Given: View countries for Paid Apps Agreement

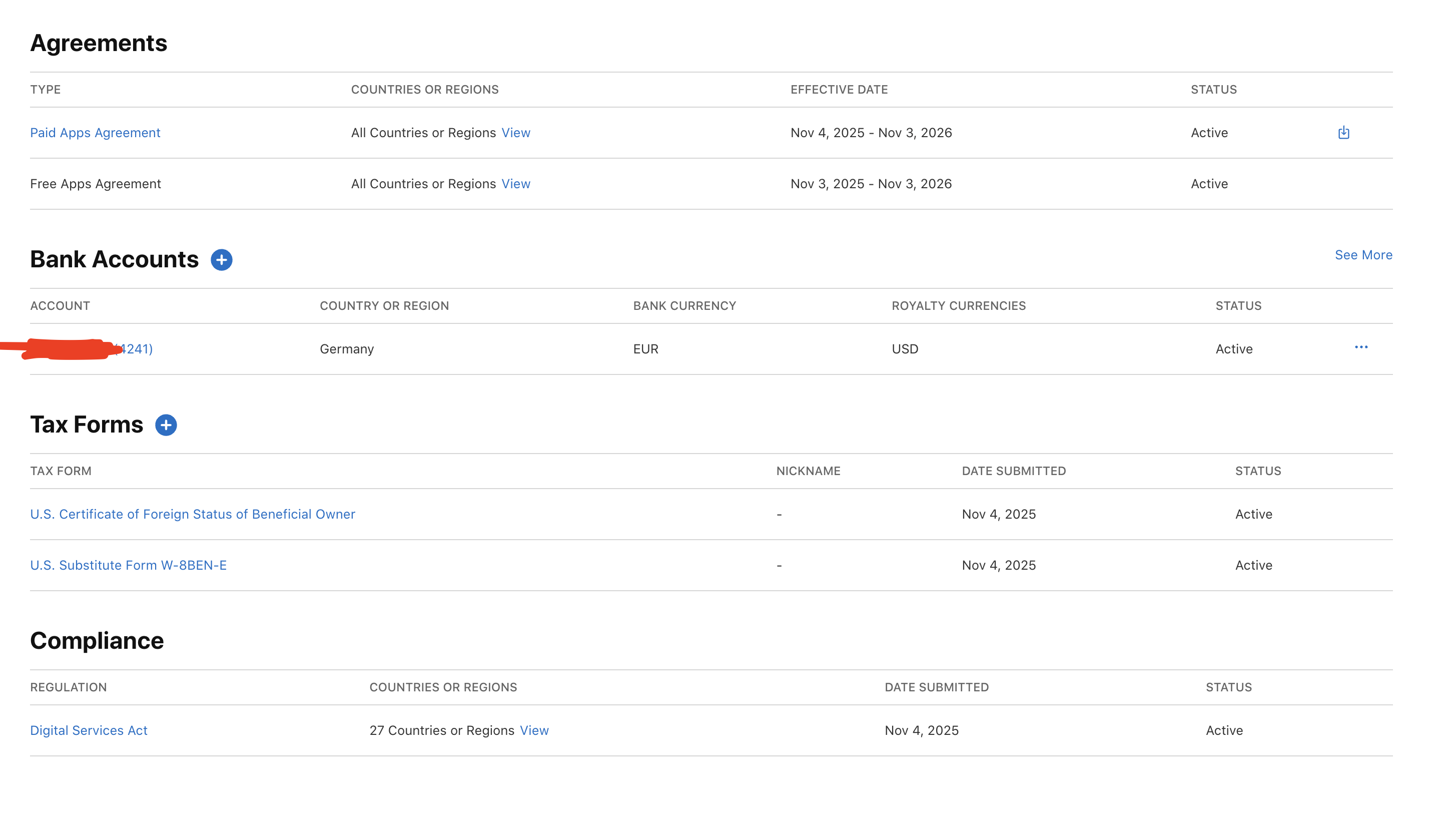Looking at the screenshot, I should coord(515,133).
